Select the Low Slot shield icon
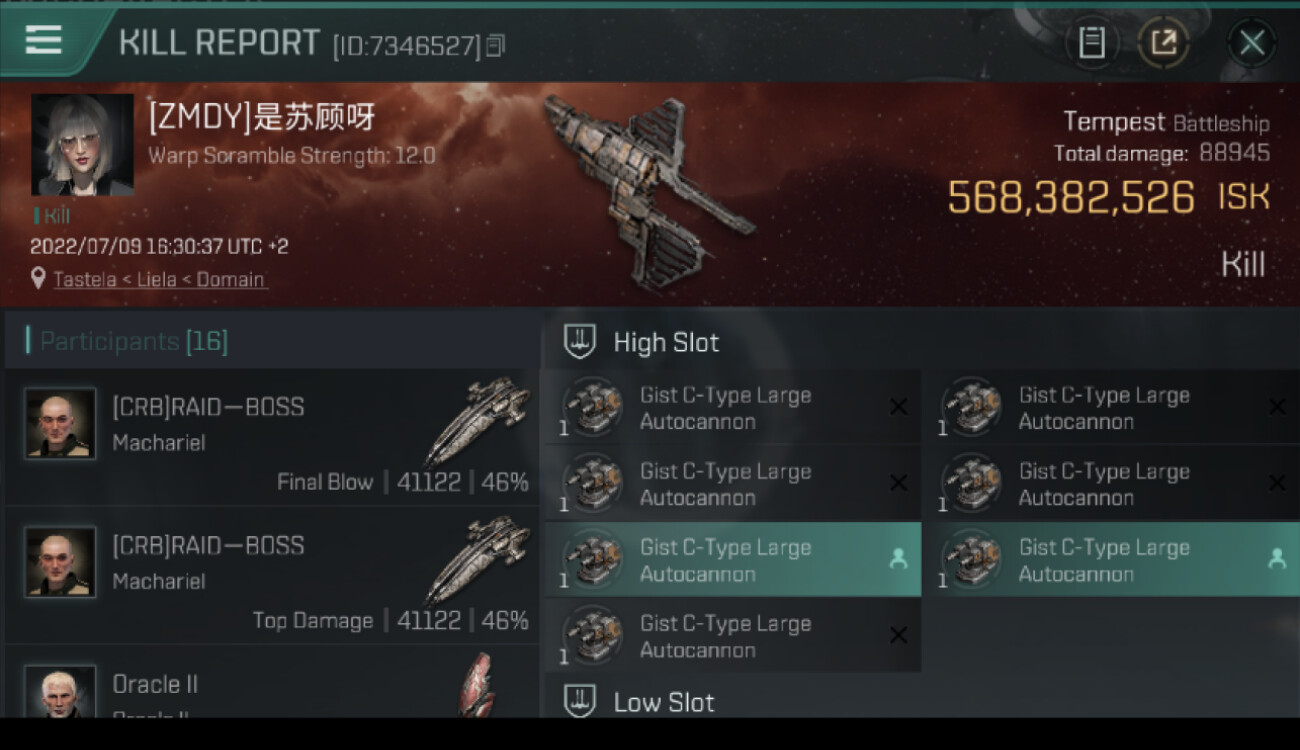This screenshot has width=1300, height=750. click(x=580, y=701)
